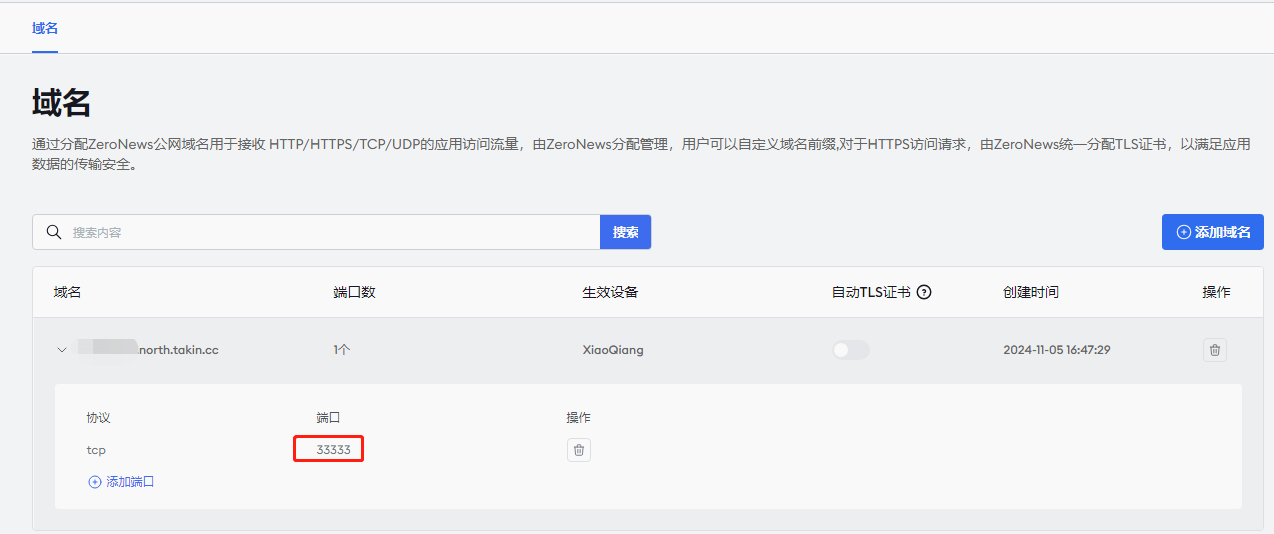Click the help icon next to 自动TLS证书
This screenshot has width=1274, height=534.
(924, 293)
